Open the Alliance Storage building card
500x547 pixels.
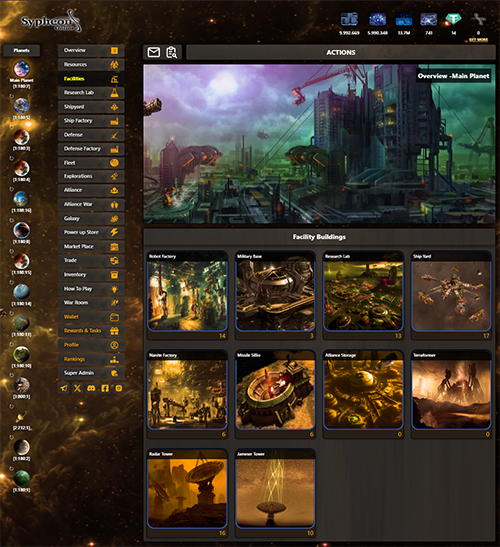tap(363, 394)
